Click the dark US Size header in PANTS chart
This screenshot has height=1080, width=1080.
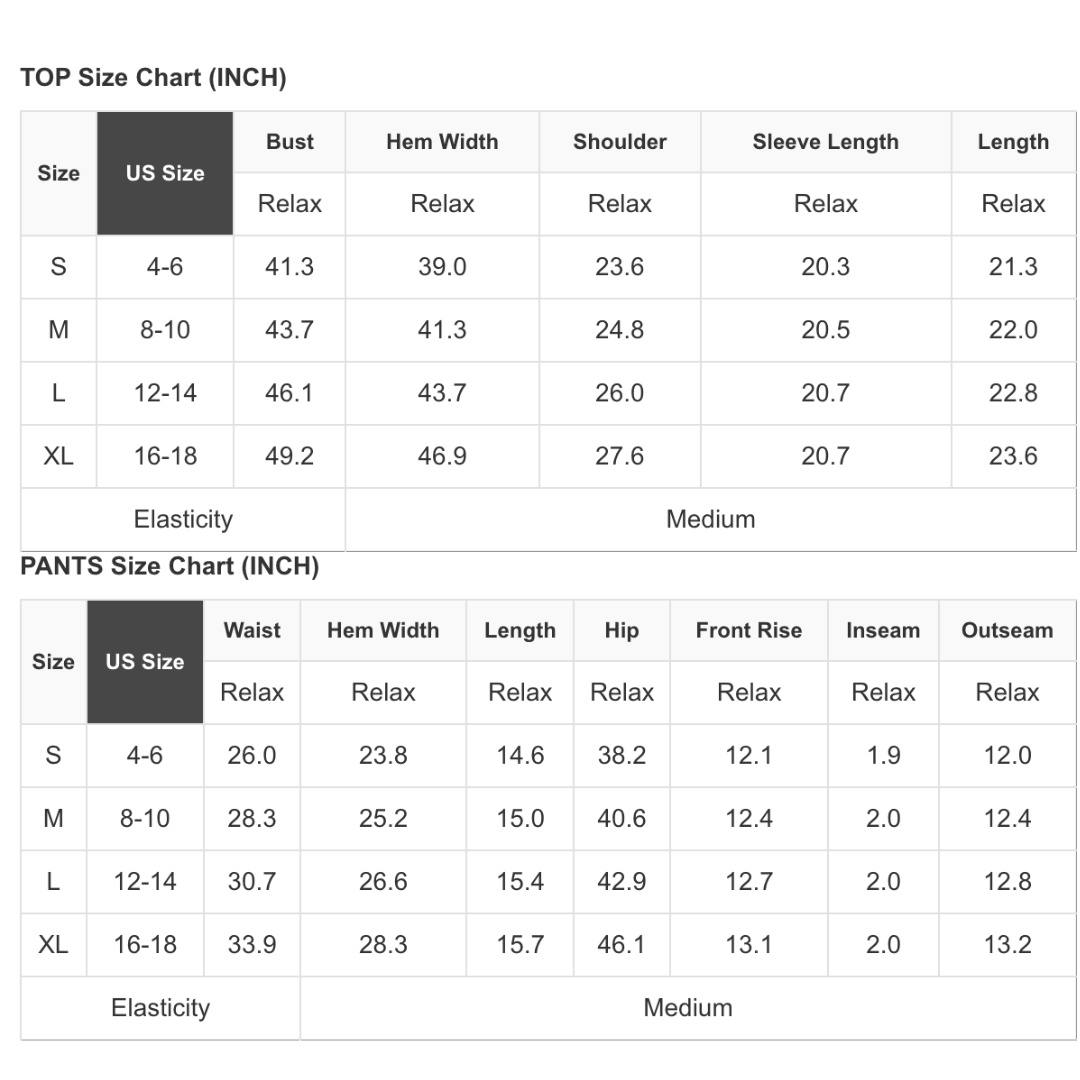pyautogui.click(x=145, y=662)
